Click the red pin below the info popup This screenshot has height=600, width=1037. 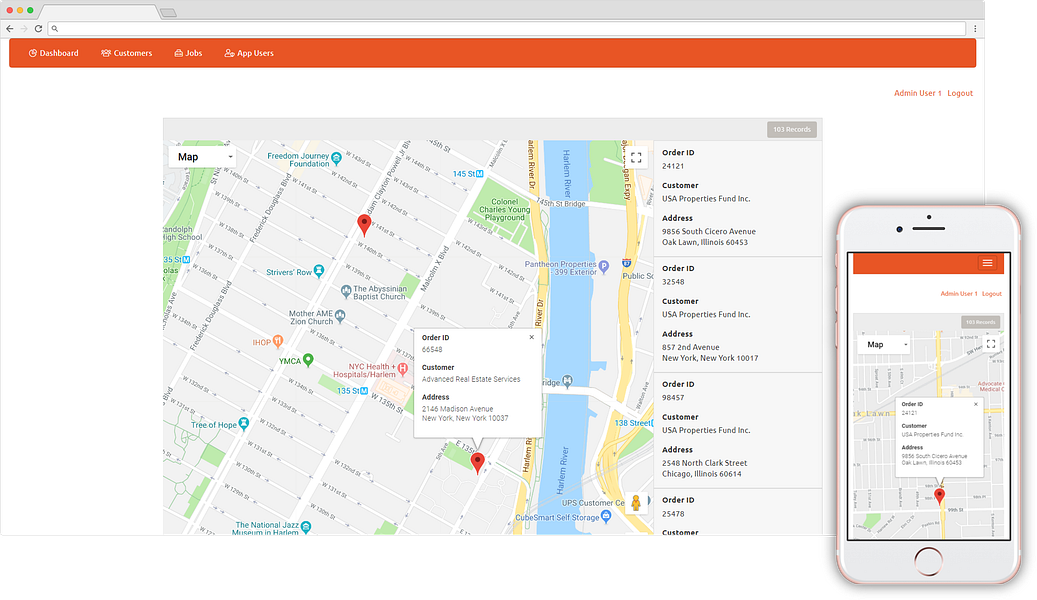point(477,462)
